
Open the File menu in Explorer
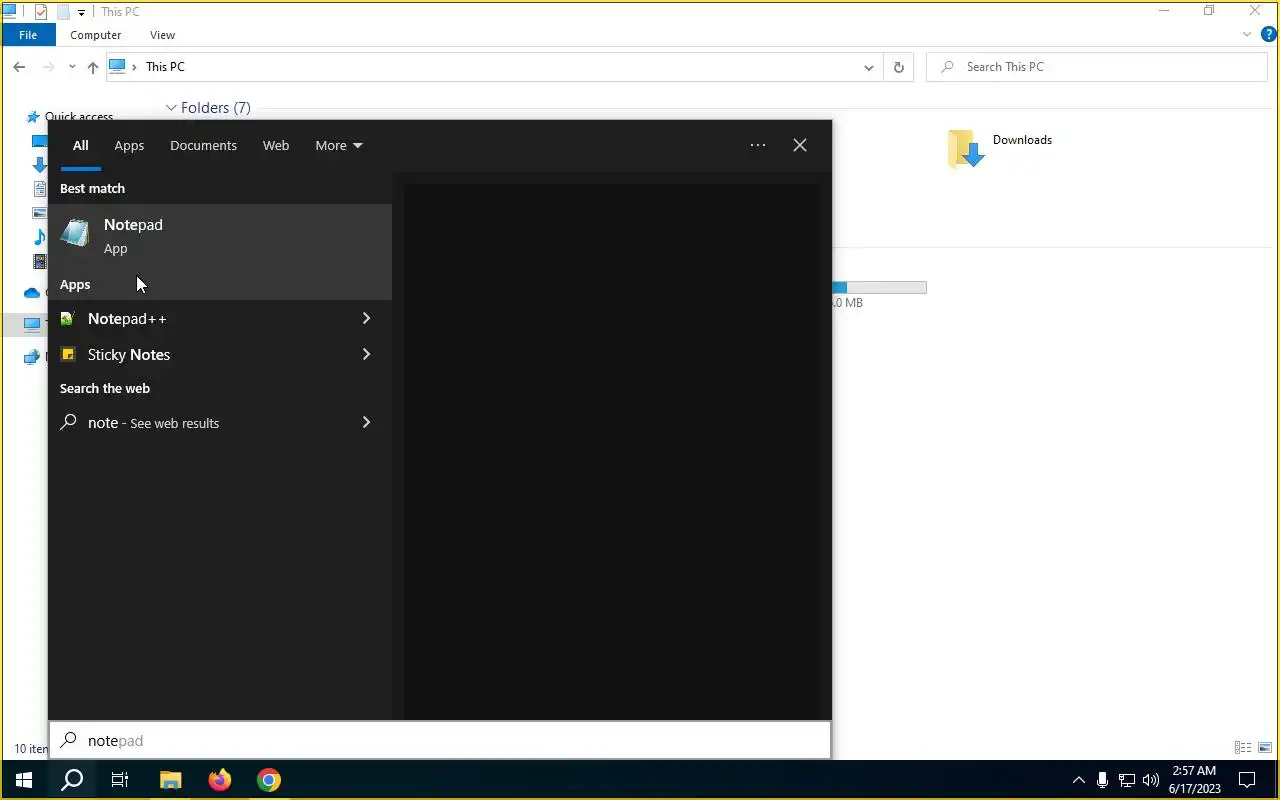coord(28,35)
